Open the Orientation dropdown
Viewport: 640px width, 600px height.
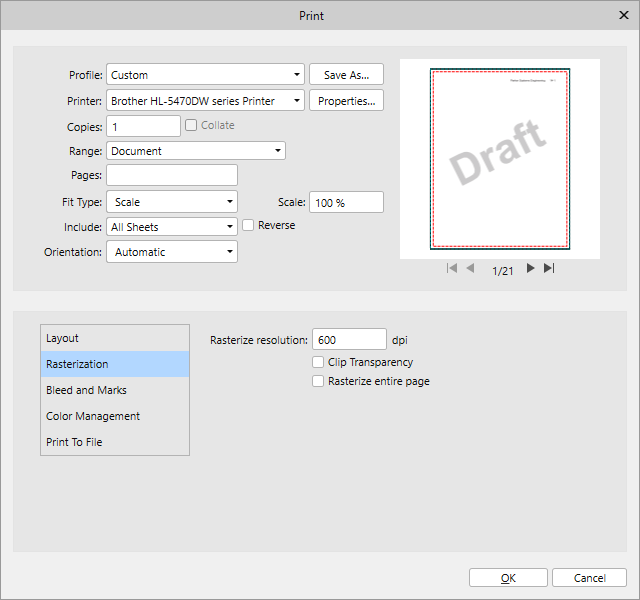(171, 252)
